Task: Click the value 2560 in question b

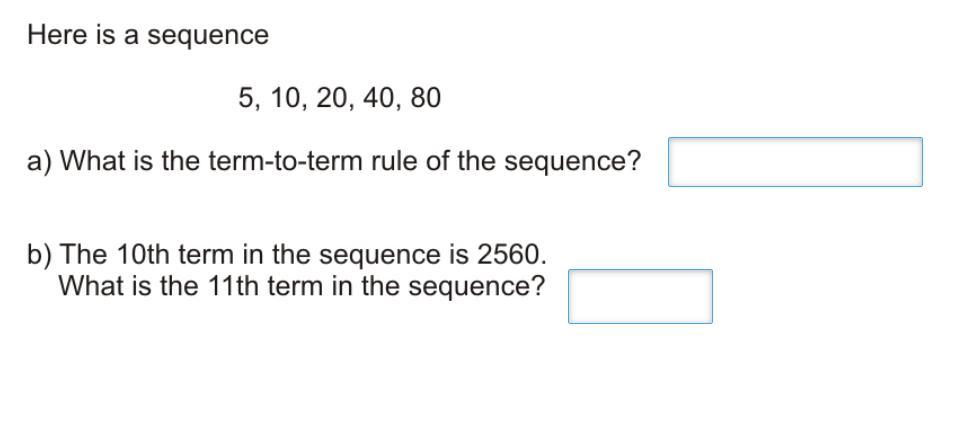Action: [x=509, y=254]
